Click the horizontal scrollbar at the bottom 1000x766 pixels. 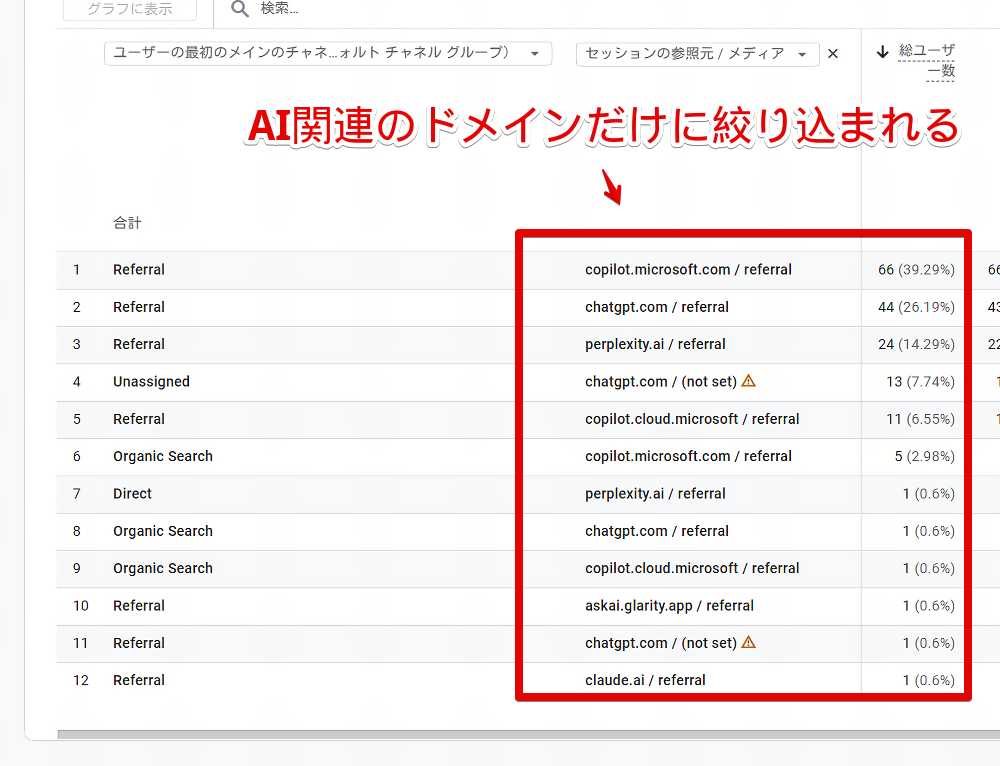click(x=528, y=735)
